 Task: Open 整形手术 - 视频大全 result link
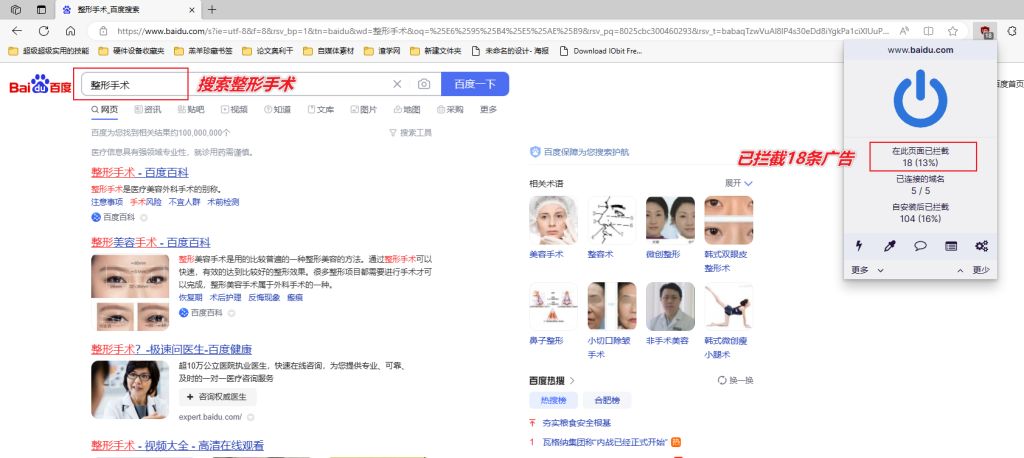177,446
